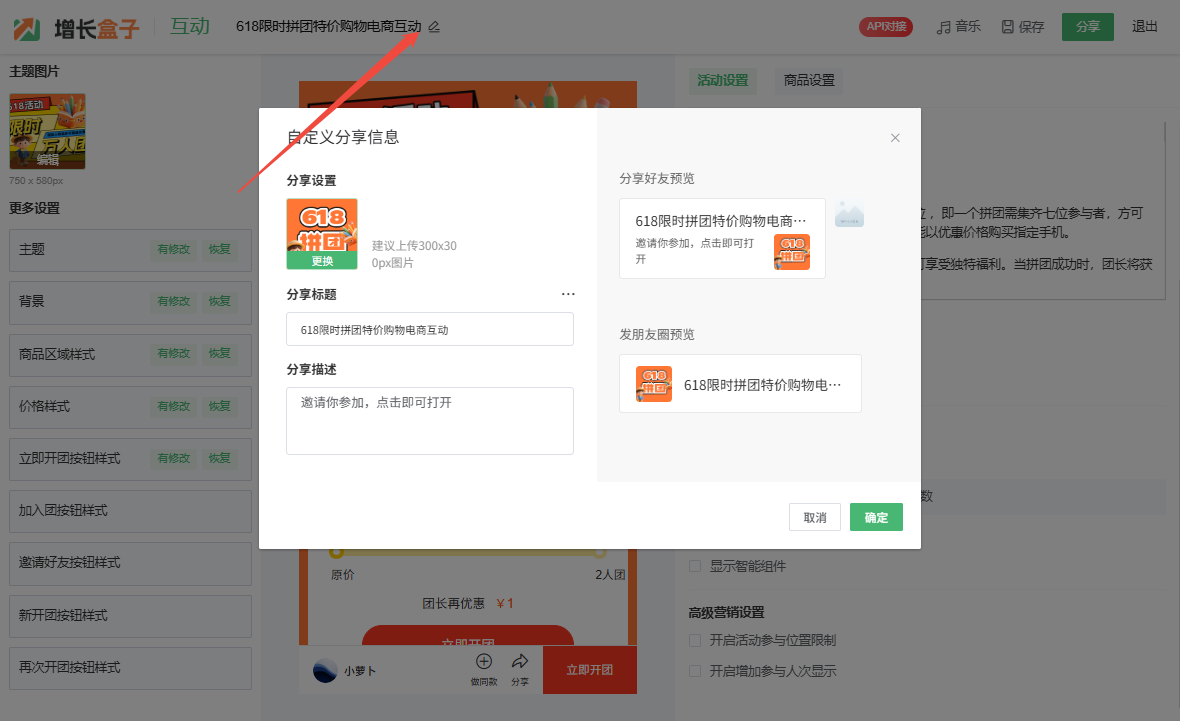This screenshot has width=1180, height=721.
Task: Click the API对接 badge
Action: click(x=885, y=27)
